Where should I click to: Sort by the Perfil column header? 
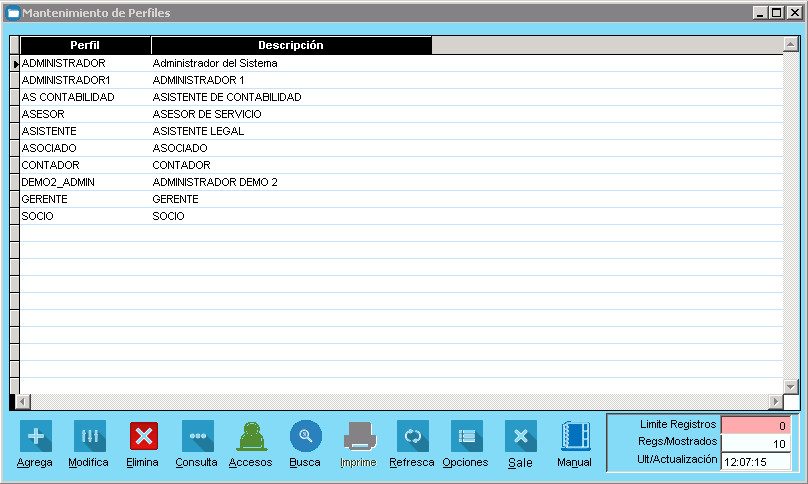click(85, 45)
